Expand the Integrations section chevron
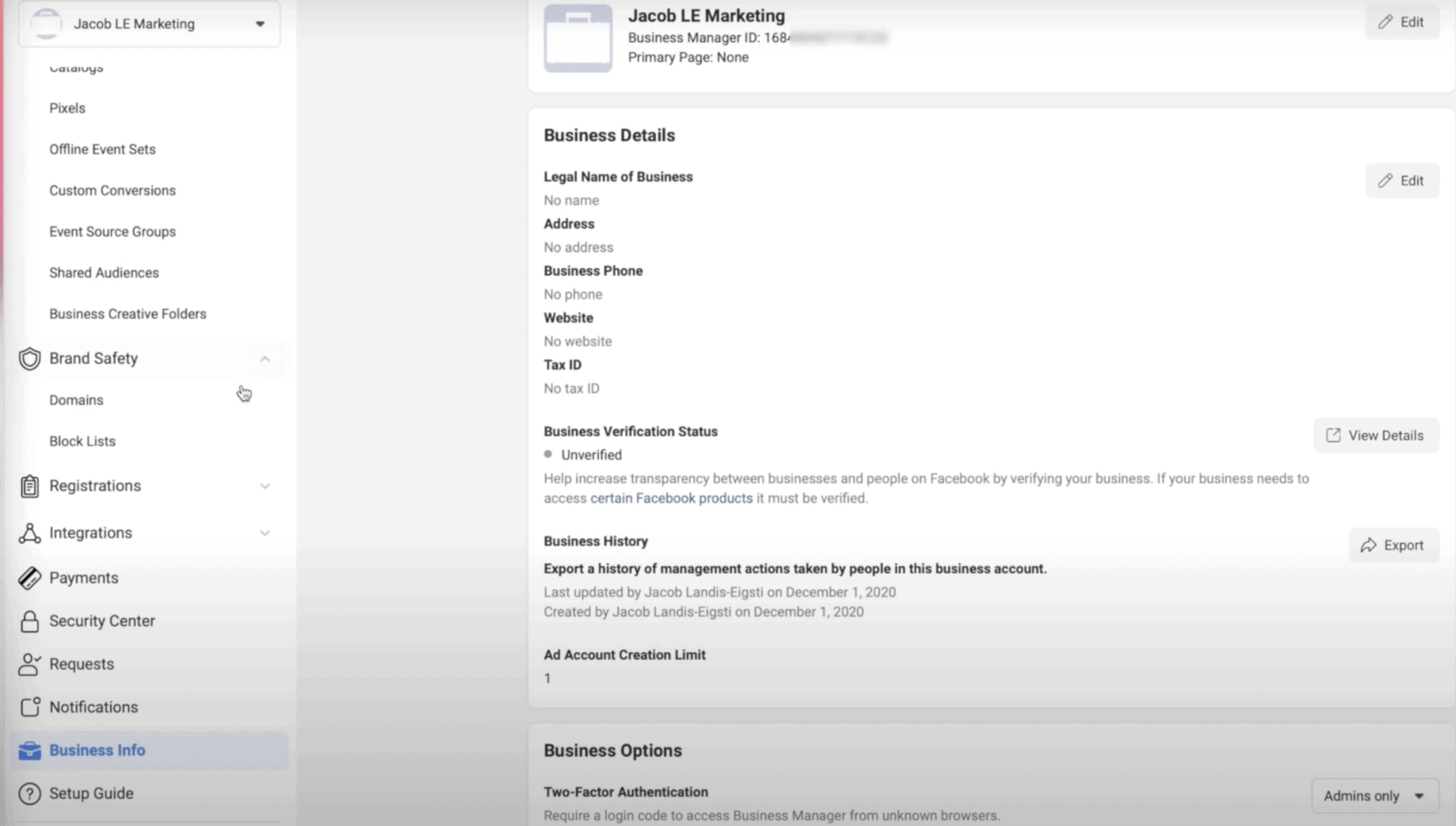The image size is (1456, 826). 265,533
